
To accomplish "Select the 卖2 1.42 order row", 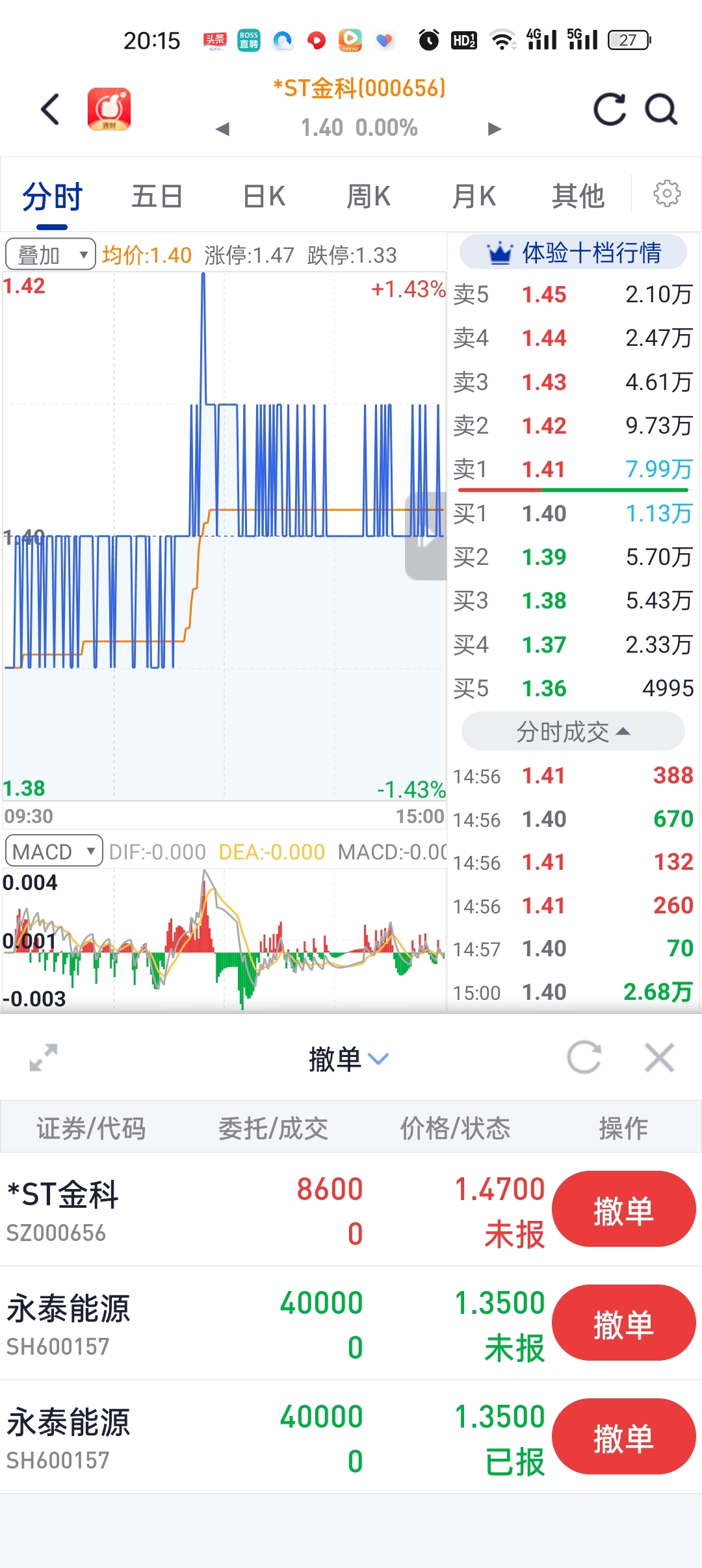I will pos(573,426).
